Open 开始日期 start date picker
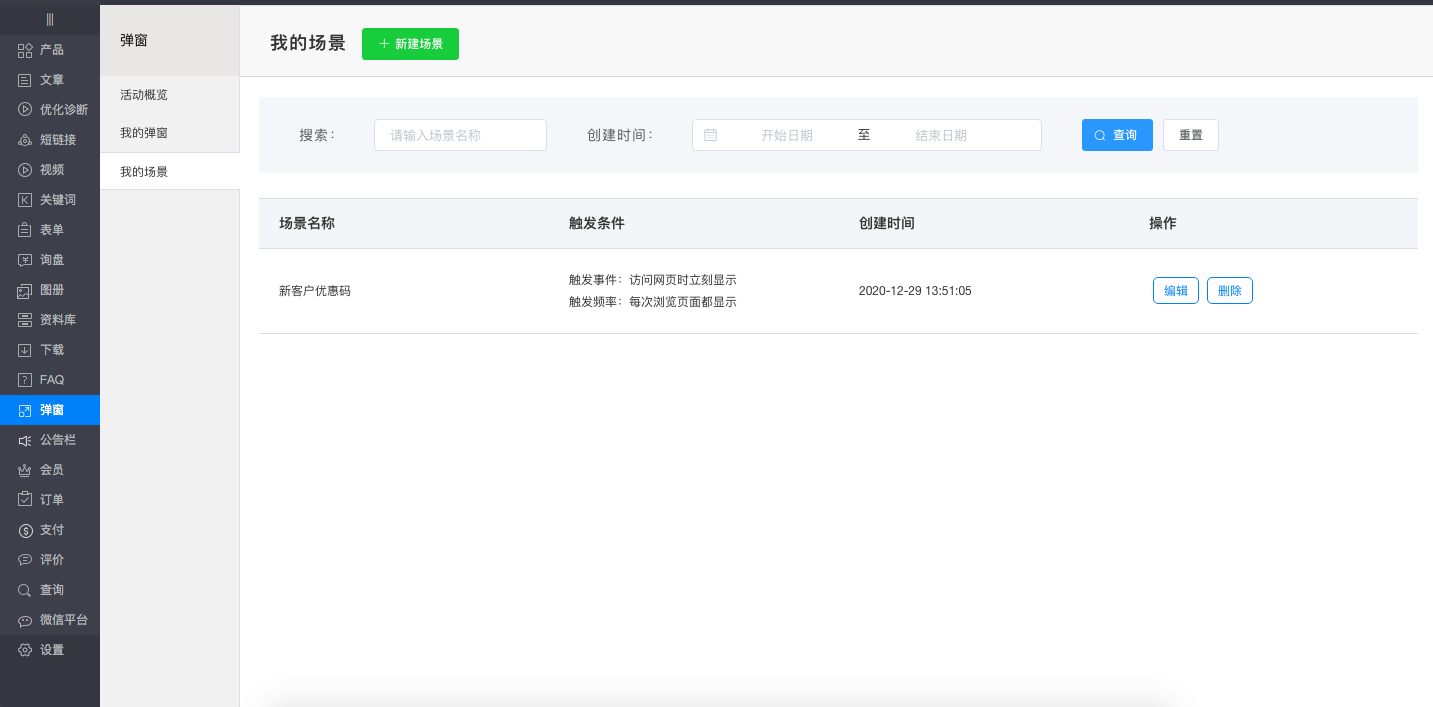1433x707 pixels. [x=786, y=135]
